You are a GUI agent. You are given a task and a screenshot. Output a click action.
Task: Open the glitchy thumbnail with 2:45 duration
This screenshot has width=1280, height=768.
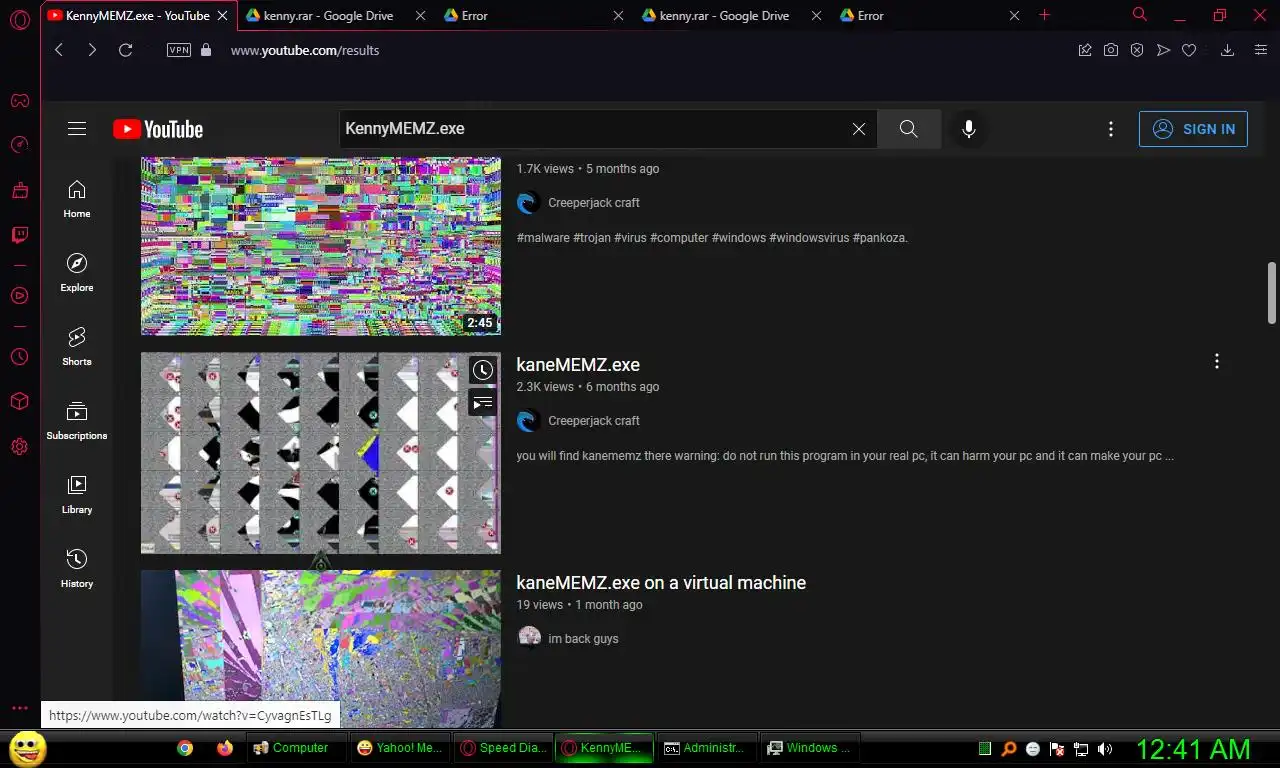click(x=321, y=246)
